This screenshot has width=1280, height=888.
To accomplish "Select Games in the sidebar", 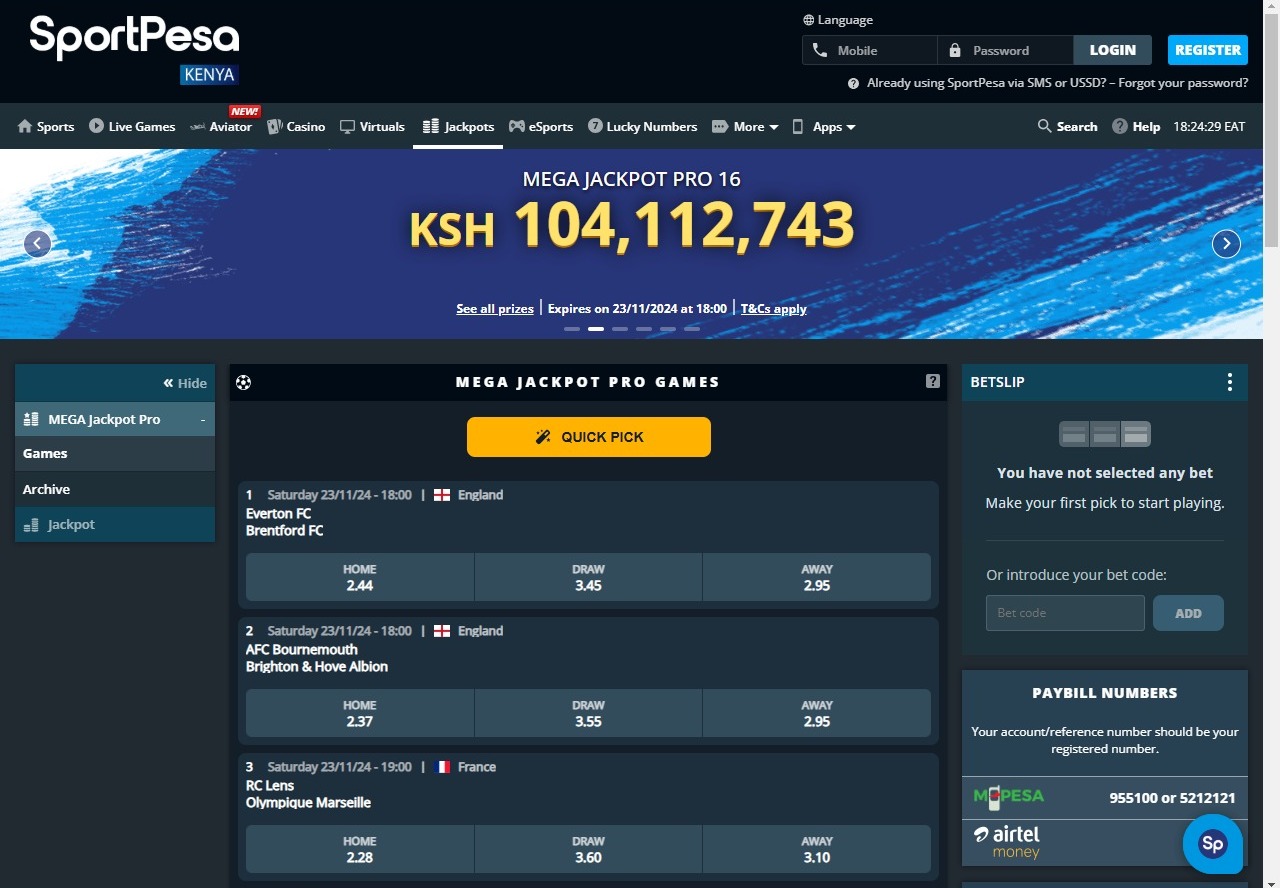I will tap(115, 453).
